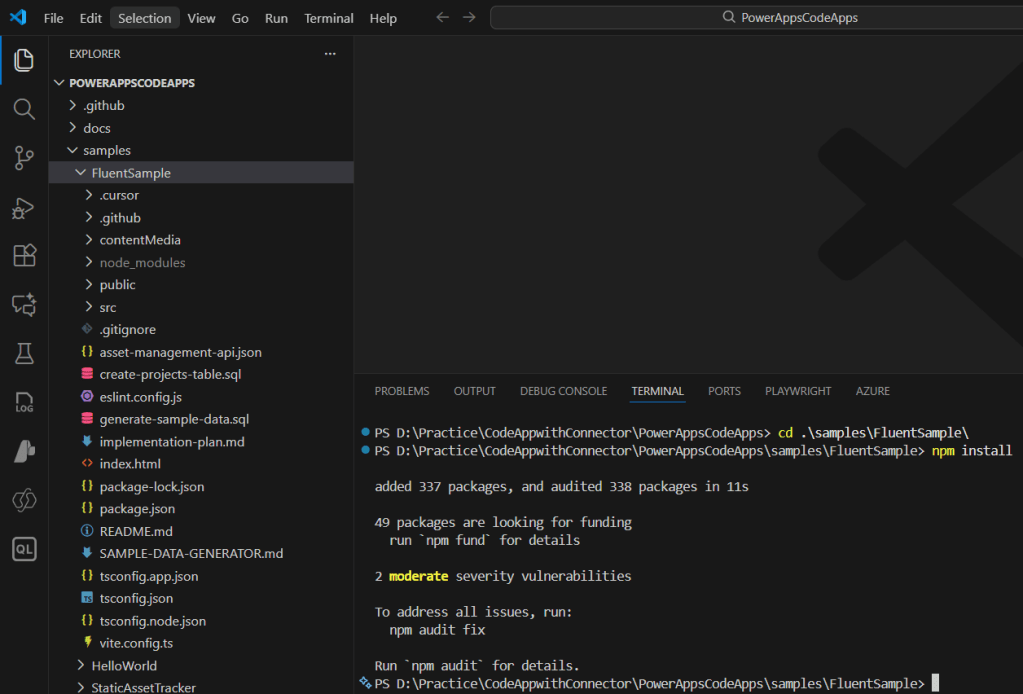Switch to the Problems tab
This screenshot has width=1023, height=694.
click(401, 391)
